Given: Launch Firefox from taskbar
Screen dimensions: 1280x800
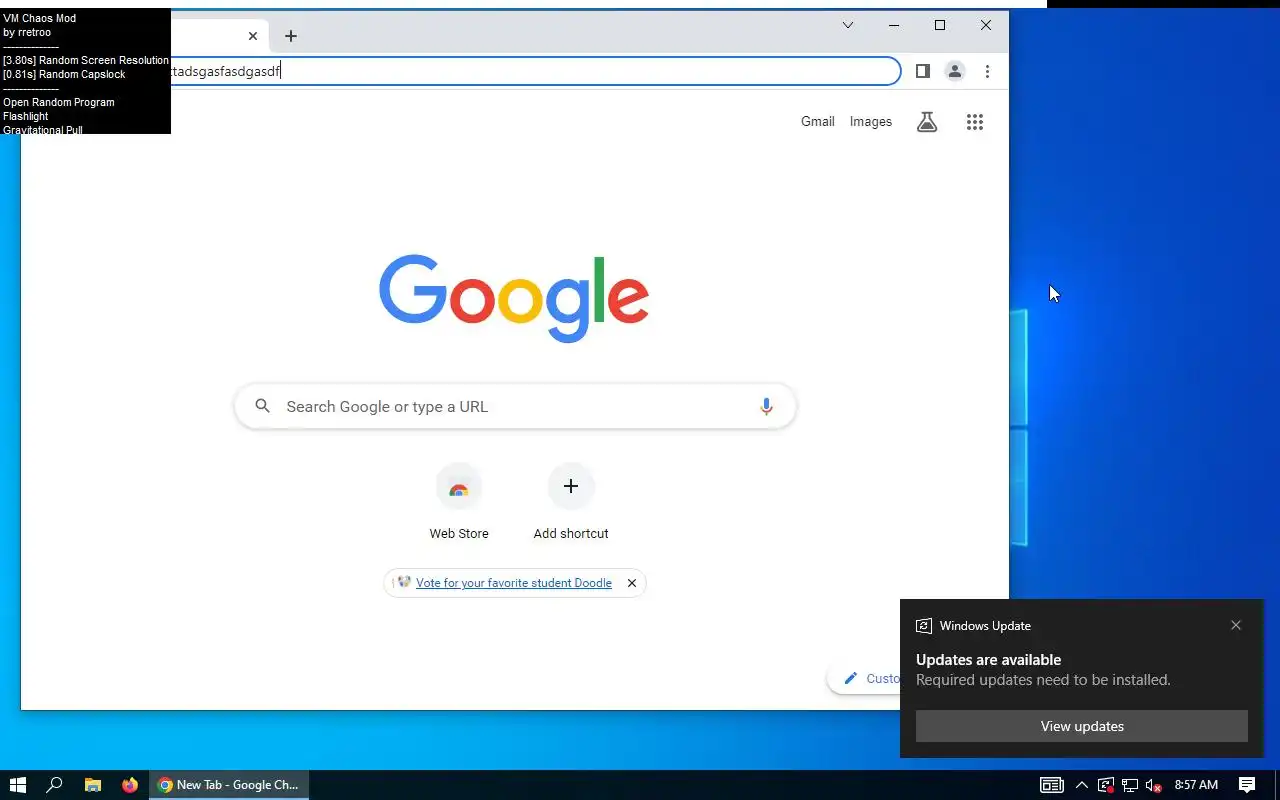Looking at the screenshot, I should tap(130, 785).
